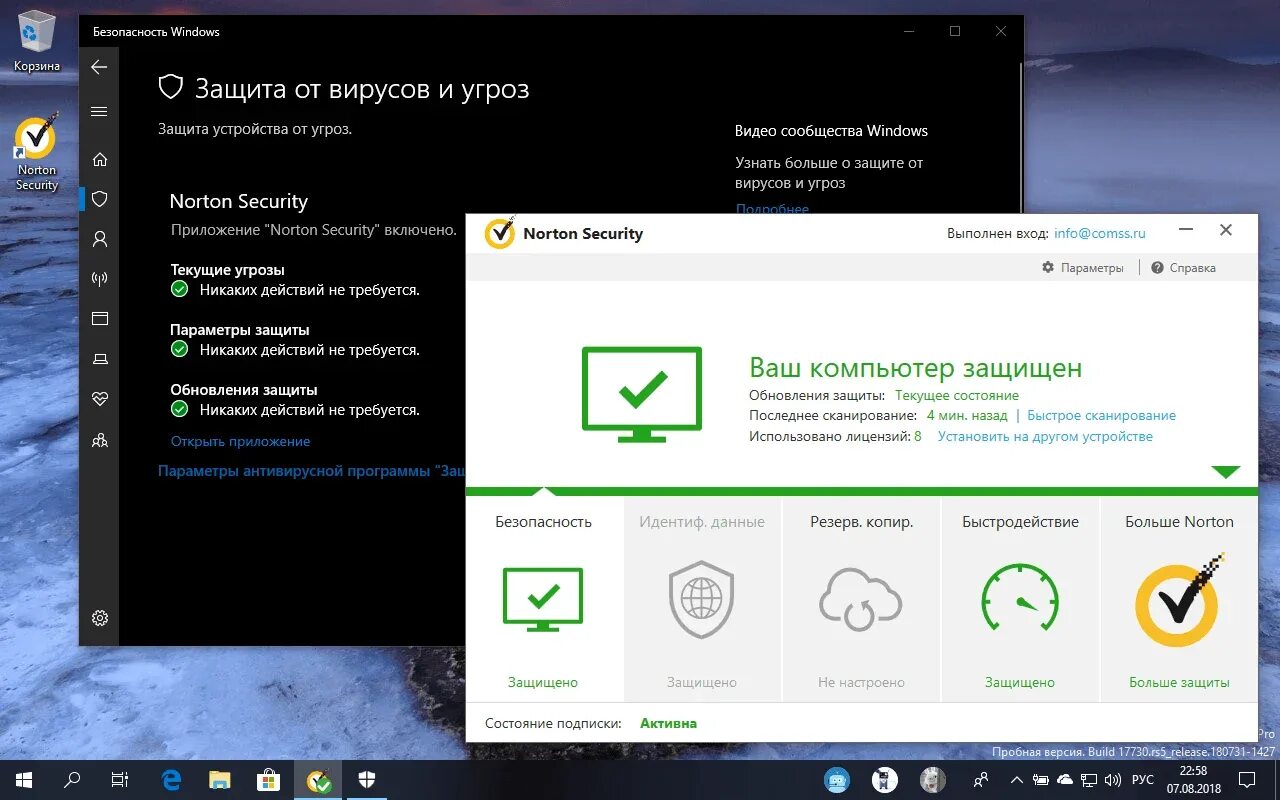1280x800 pixels.
Task: Show hidden tray icons chevron
Action: coord(1016,780)
